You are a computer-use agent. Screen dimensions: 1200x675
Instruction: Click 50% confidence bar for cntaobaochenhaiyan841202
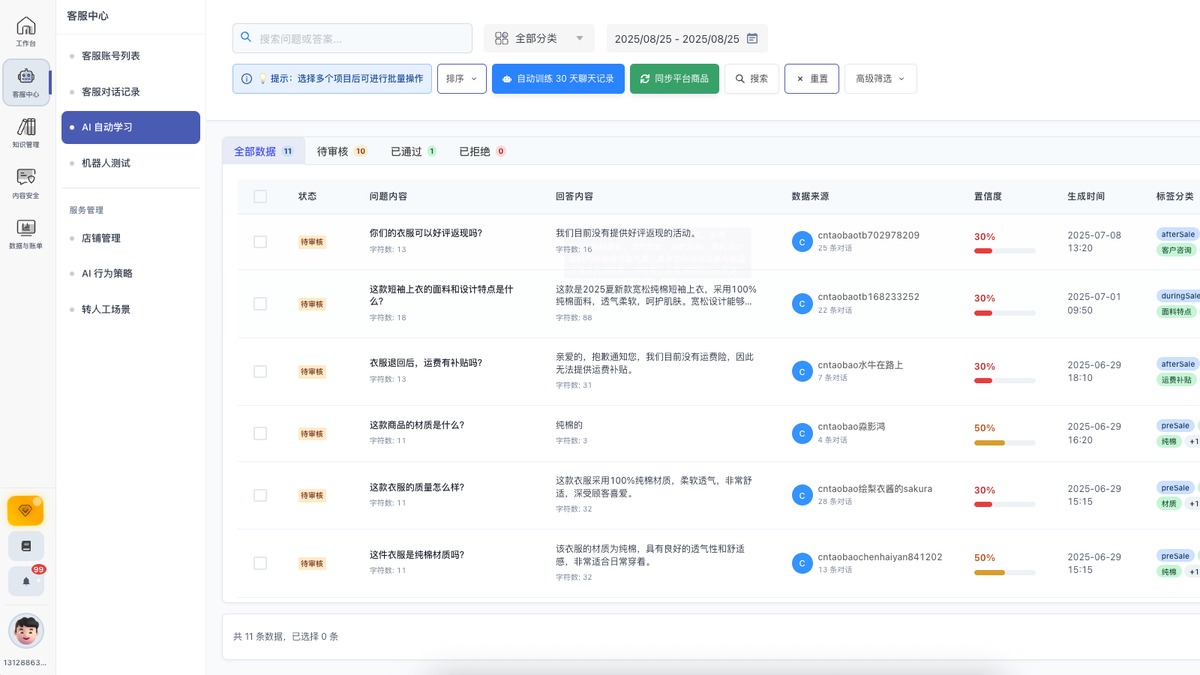(1005, 573)
